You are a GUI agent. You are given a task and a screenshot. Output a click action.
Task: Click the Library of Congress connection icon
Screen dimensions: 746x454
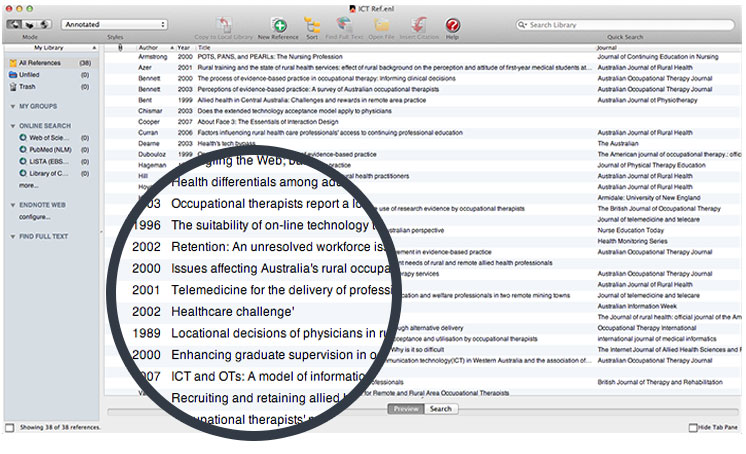tap(23, 173)
